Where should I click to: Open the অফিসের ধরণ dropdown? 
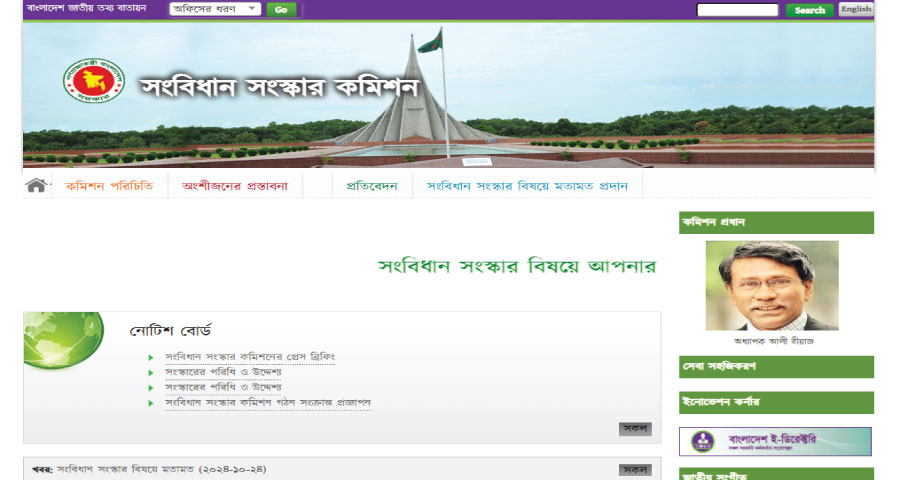[215, 9]
